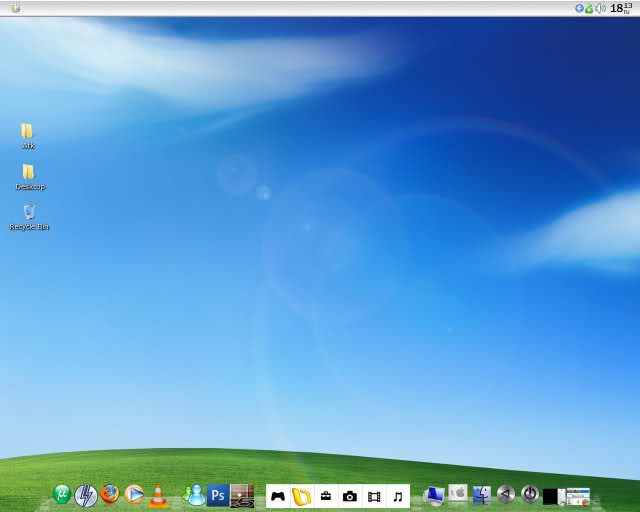Open the MSN Messenger buddy icon
The width and height of the screenshot is (640, 512).
(x=194, y=495)
